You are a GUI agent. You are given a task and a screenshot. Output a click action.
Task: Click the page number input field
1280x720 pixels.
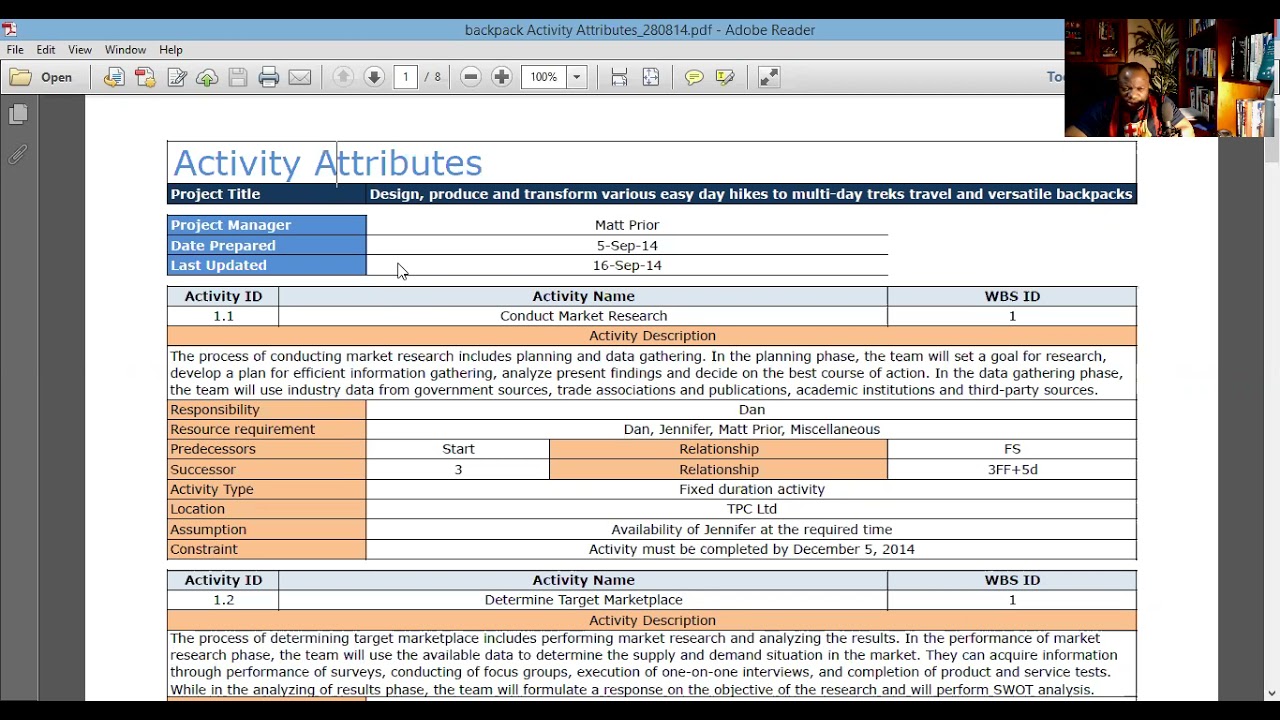pos(406,77)
